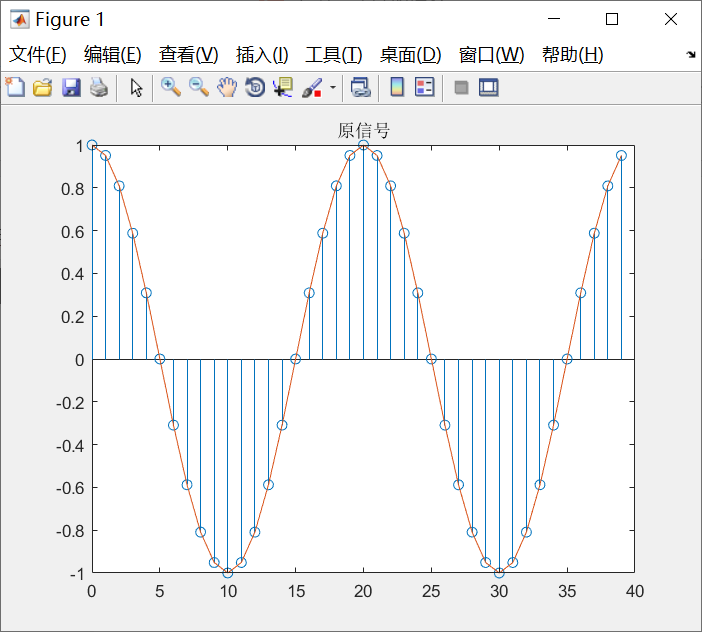Maximize the Figure 1 window
Screen dimensions: 702x632
[612, 19]
